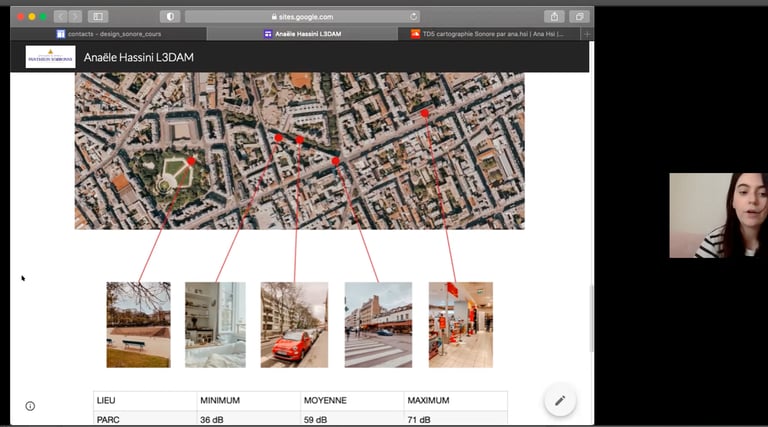
Task: Show all tabs overview button
Action: [579, 17]
